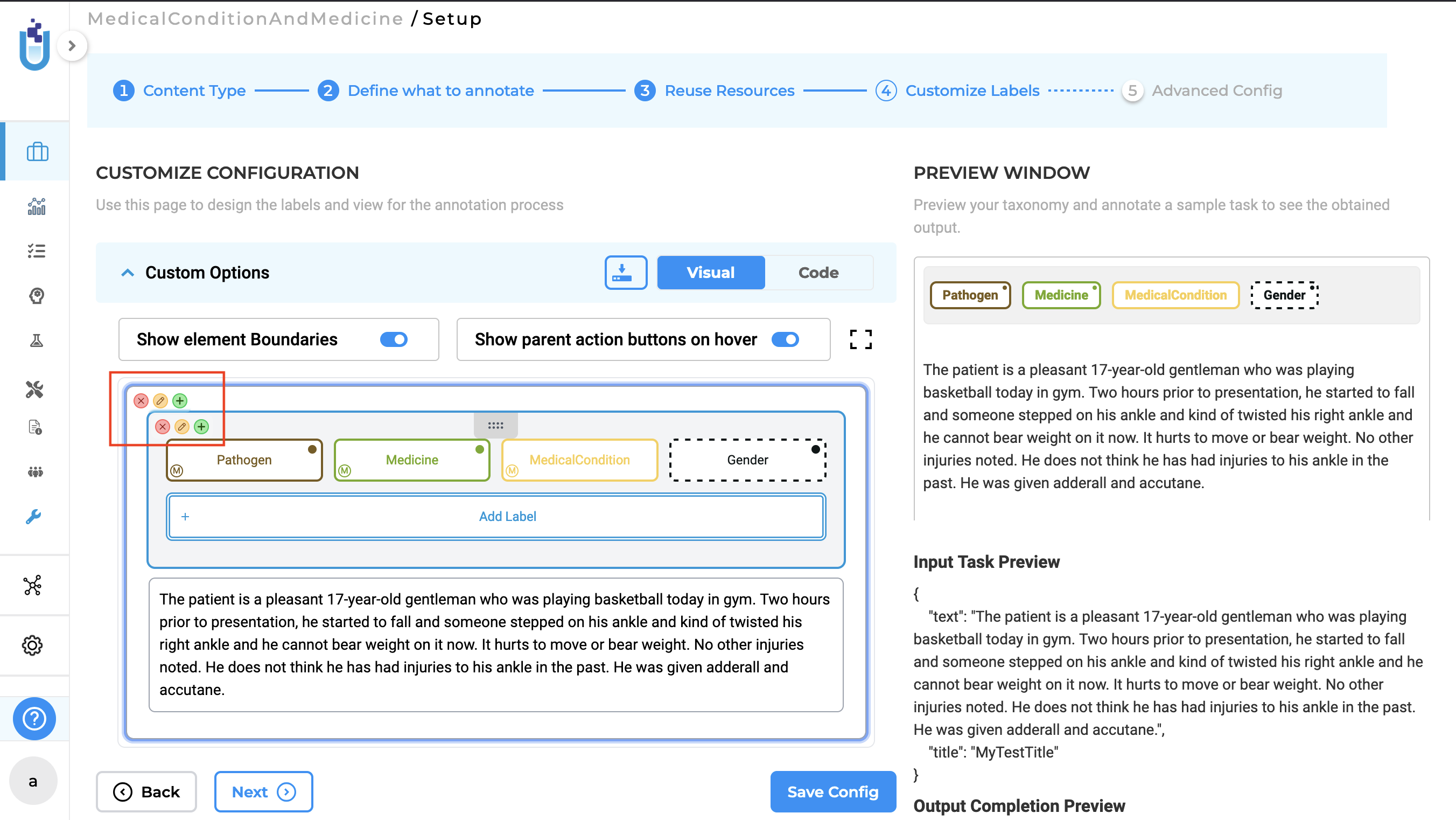The width and height of the screenshot is (1456, 820).
Task: Pick Medicine label in preview window
Action: [1061, 295]
